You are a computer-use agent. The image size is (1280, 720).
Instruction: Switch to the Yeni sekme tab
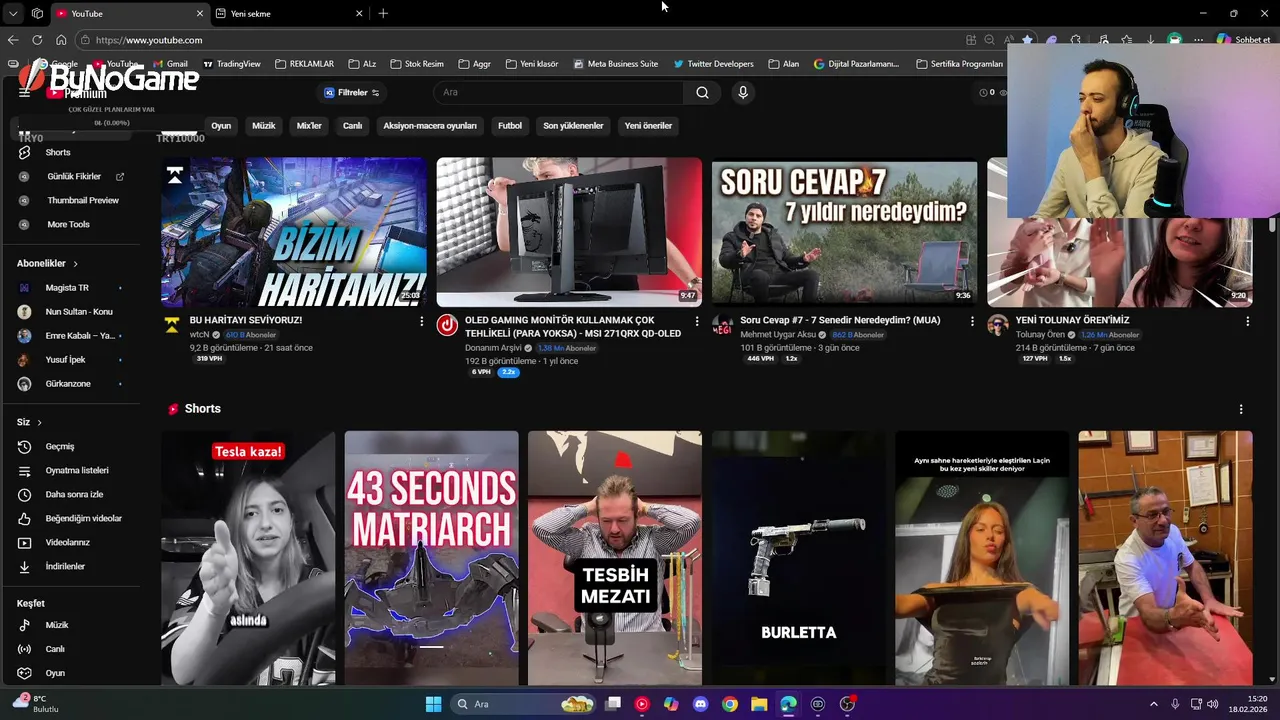pyautogui.click(x=288, y=13)
